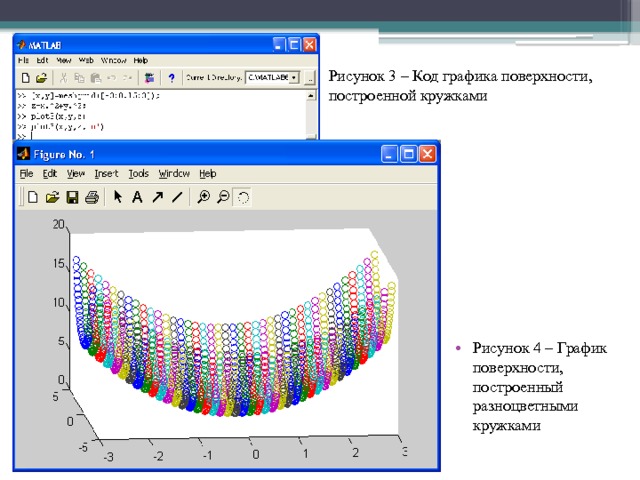
Task: Click Redo arrow in MATLAB toolbar
Action: click(127, 77)
